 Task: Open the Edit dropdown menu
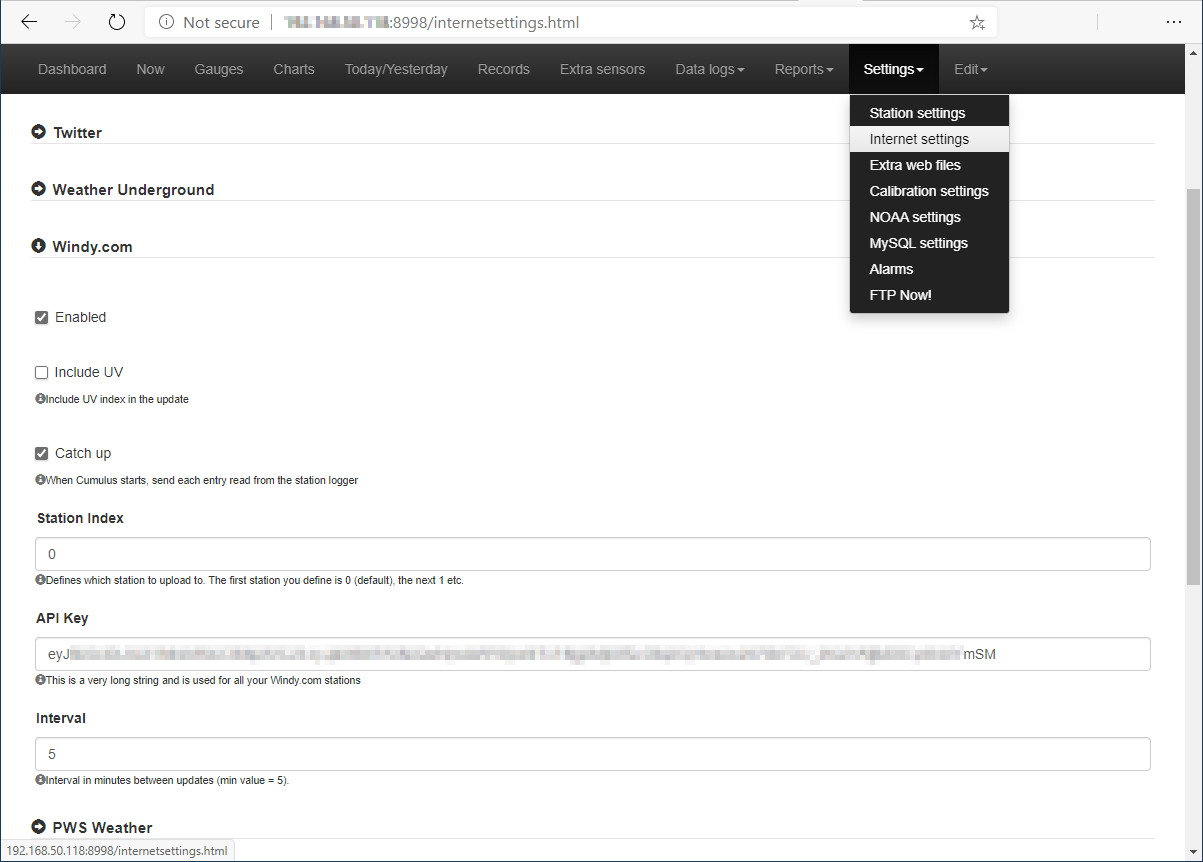click(x=970, y=68)
